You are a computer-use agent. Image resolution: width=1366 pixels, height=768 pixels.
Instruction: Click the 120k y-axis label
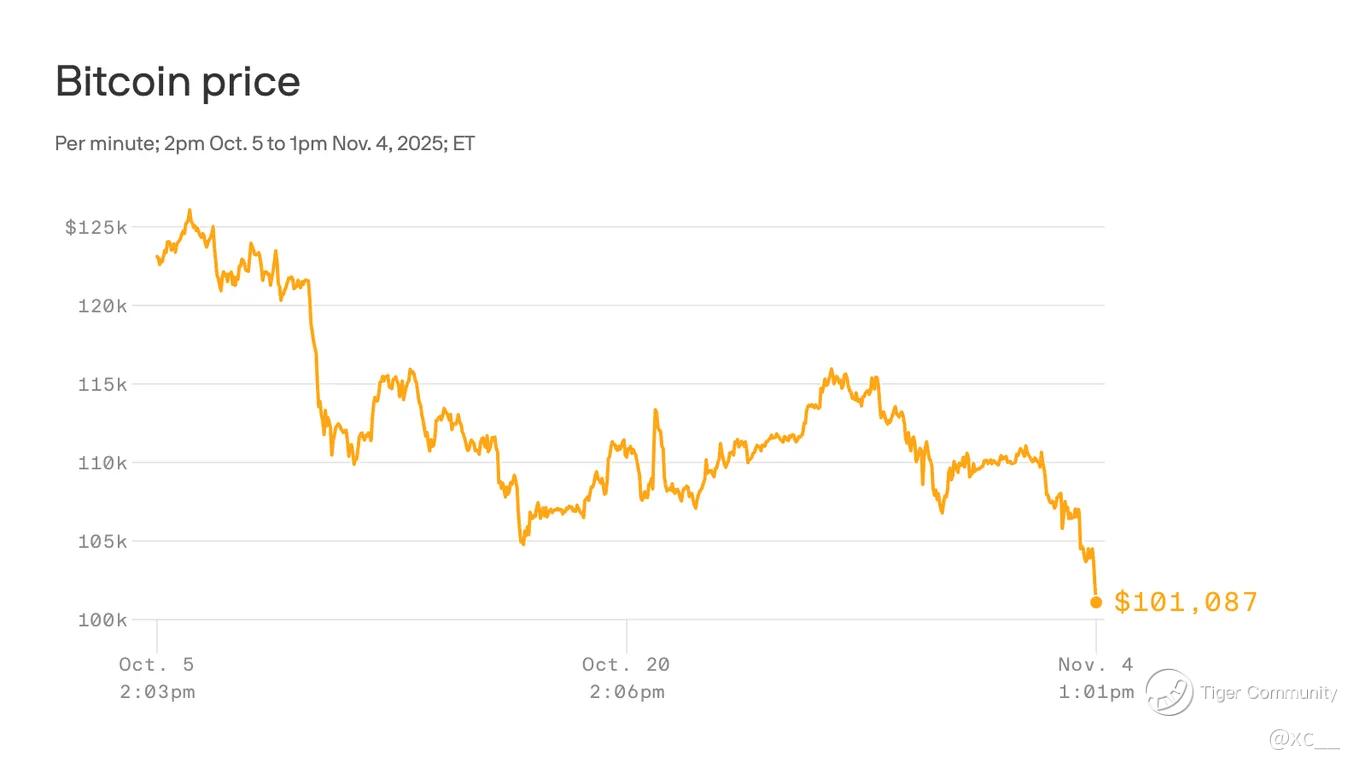[102, 306]
